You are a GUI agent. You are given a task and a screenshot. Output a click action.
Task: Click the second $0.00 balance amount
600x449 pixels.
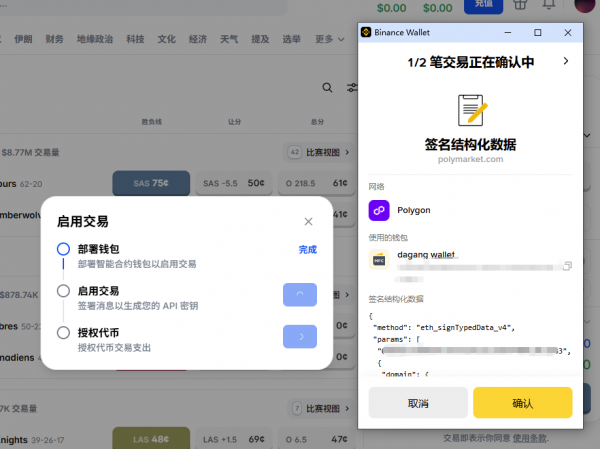tap(437, 8)
